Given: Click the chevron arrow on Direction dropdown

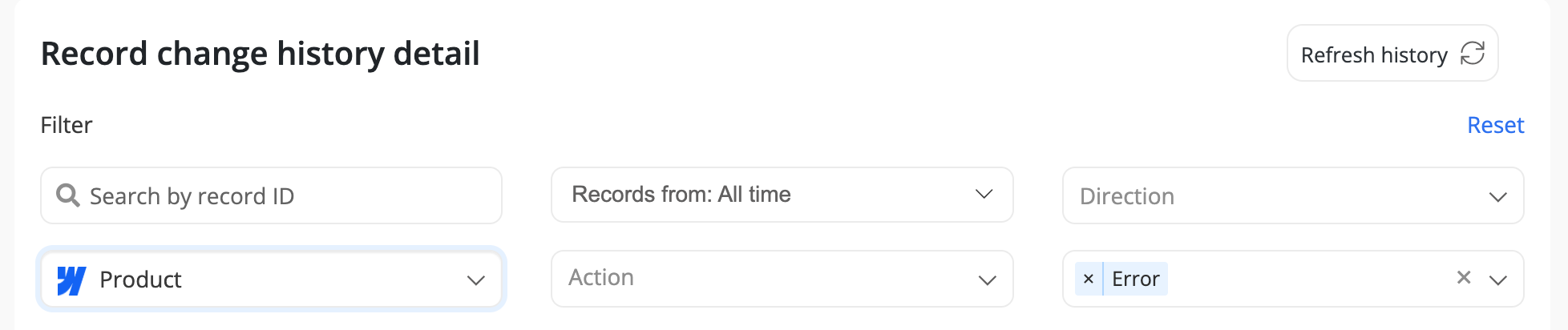Looking at the screenshot, I should tap(1497, 196).
